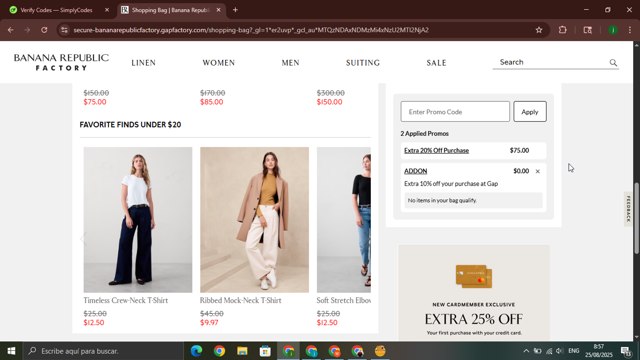The image size is (640, 360).
Task: Close the Verify Codes SimplyCodes tab
Action: 107,10
